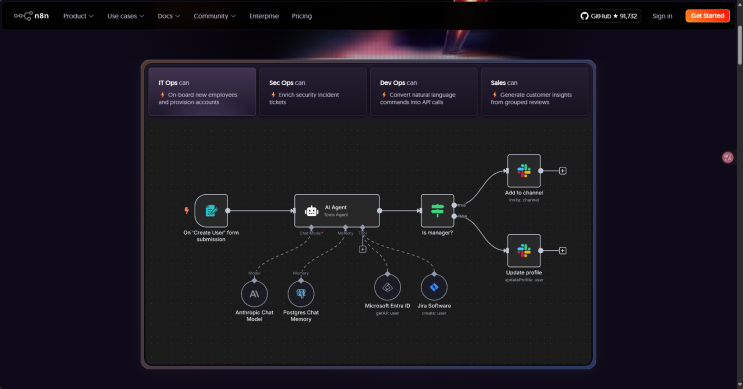The width and height of the screenshot is (743, 389).
Task: Select the IT Ops can tab
Action: click(202, 91)
